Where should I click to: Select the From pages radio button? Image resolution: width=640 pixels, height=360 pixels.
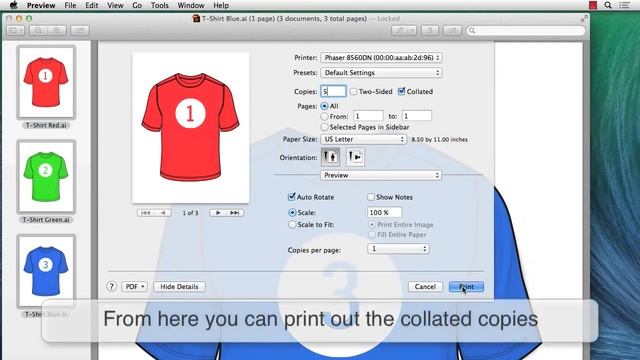click(324, 117)
